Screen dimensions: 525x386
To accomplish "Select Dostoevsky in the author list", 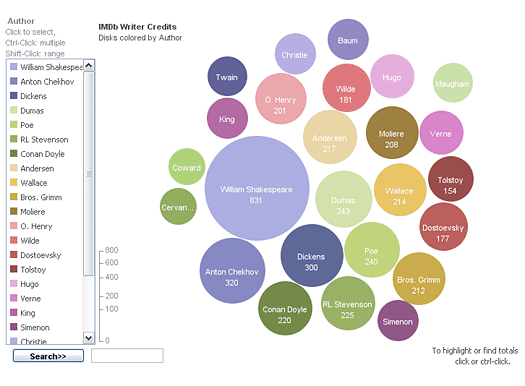I will coord(35,255).
